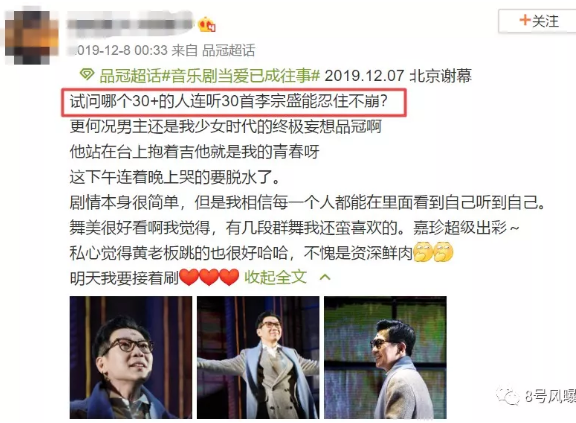576x423 pixels.
Task: Click the last red heart emoji
Action: 229,277
